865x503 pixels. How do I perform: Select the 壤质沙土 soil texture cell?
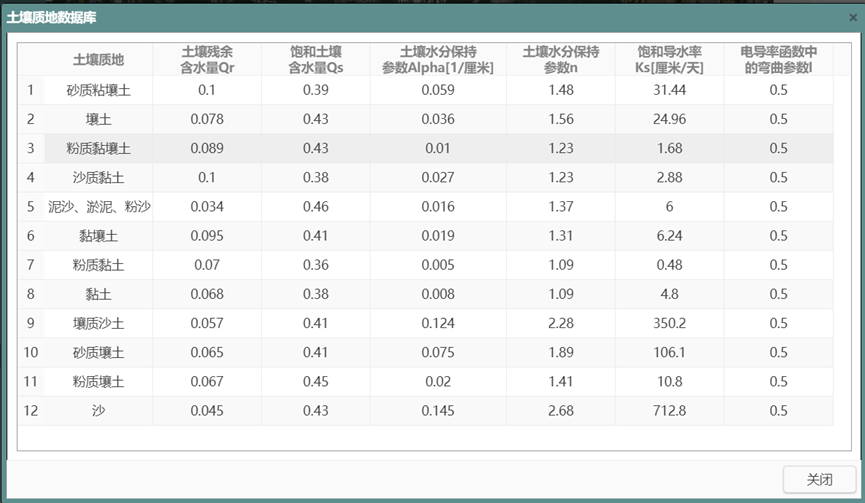pyautogui.click(x=98, y=324)
